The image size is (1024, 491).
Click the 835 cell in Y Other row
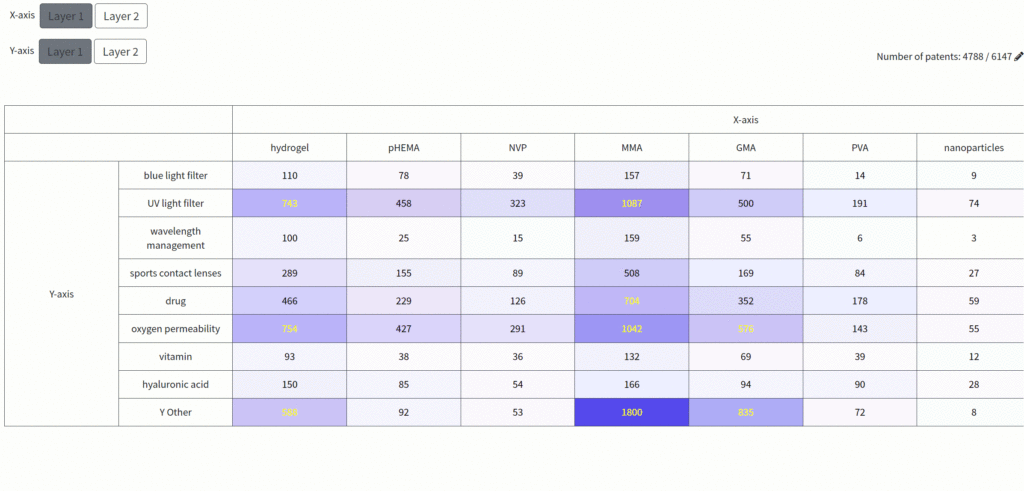point(745,412)
